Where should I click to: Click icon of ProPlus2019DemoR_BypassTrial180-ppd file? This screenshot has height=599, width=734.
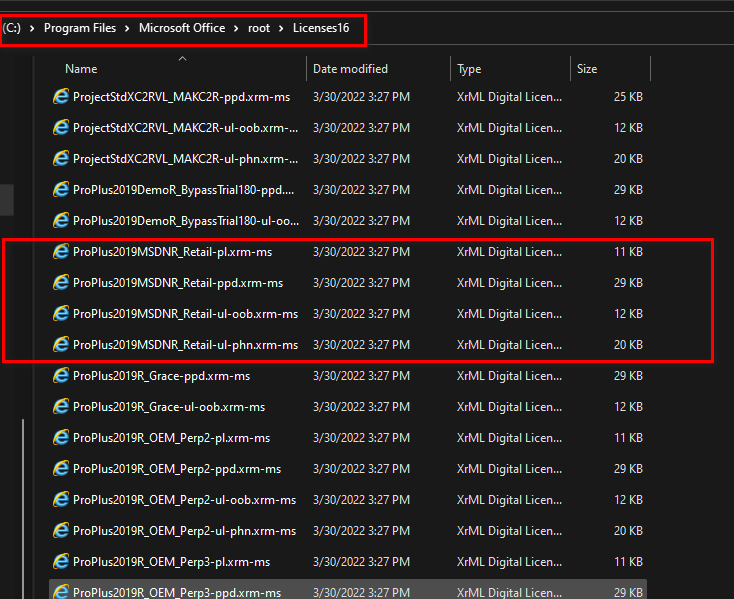click(x=61, y=190)
